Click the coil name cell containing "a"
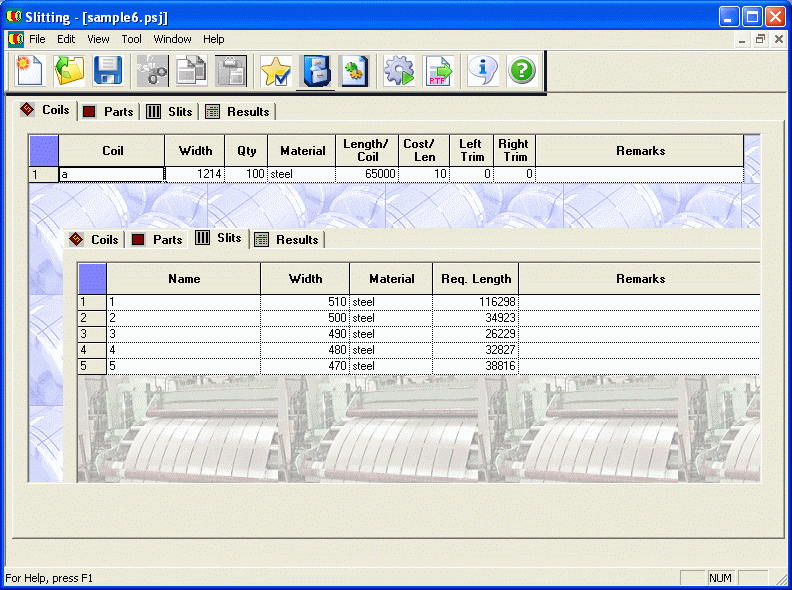The width and height of the screenshot is (792, 590). click(111, 174)
